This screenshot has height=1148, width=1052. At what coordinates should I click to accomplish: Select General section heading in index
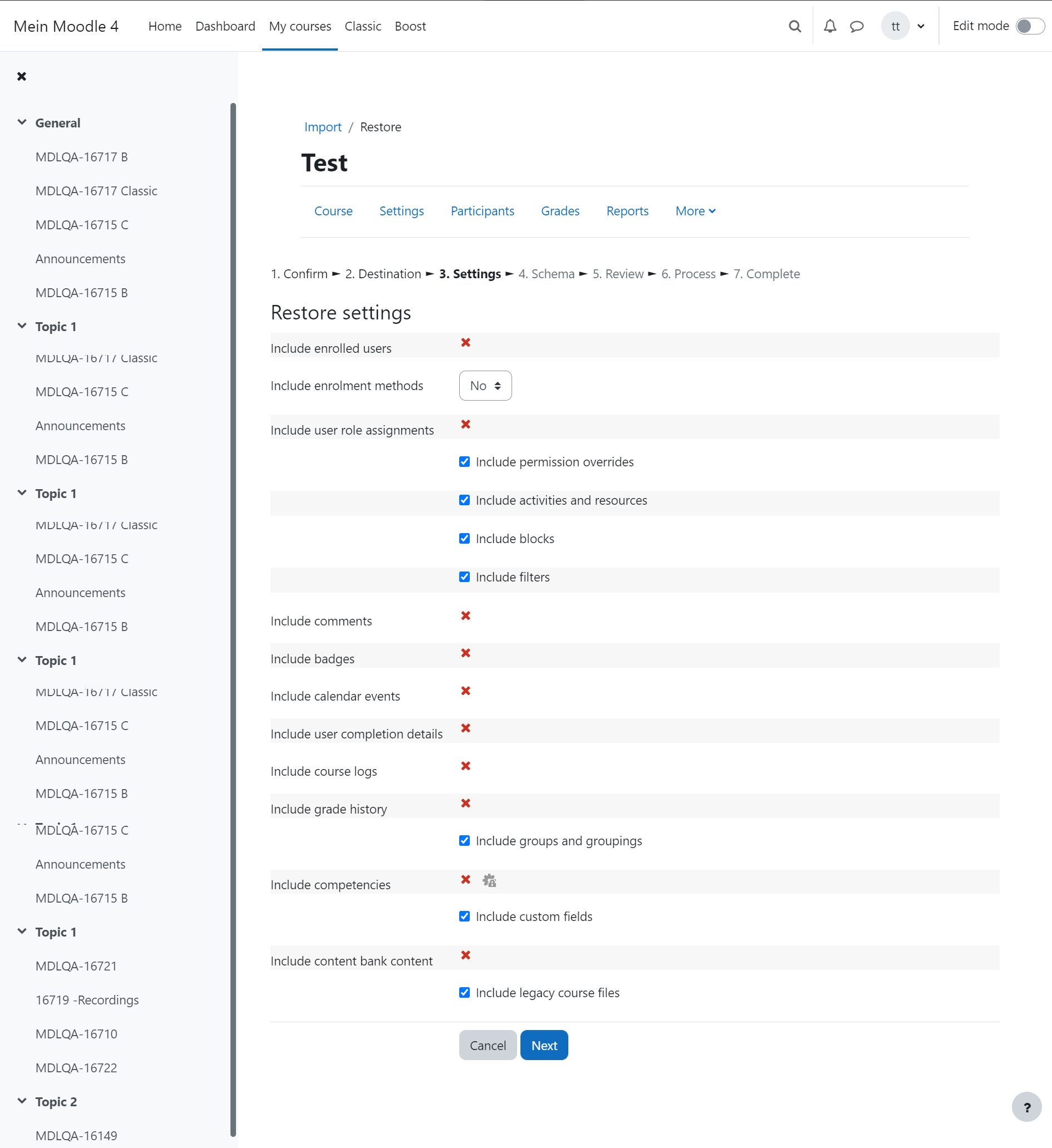[x=57, y=123]
